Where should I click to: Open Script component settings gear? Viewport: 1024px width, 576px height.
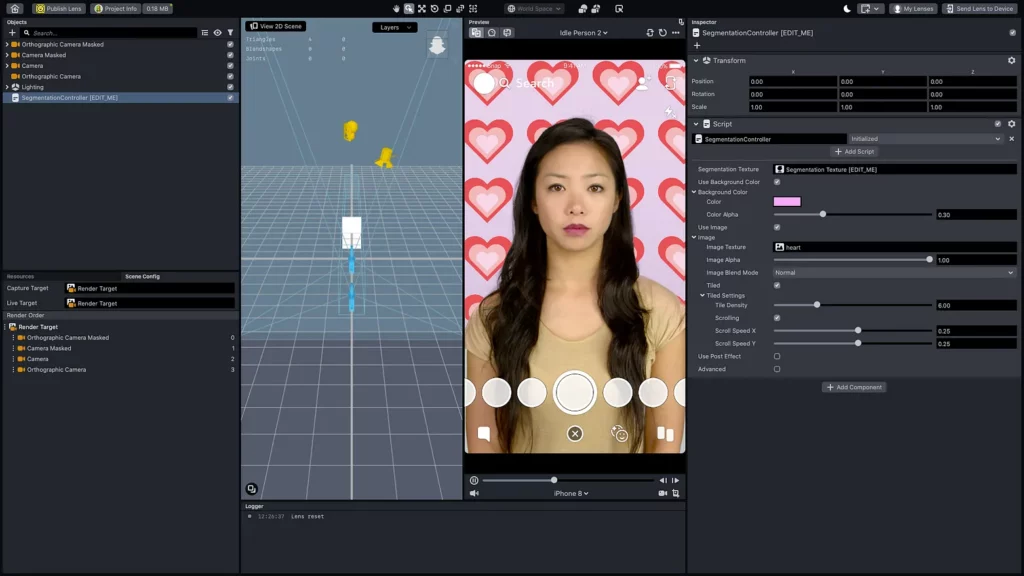click(x=1012, y=123)
